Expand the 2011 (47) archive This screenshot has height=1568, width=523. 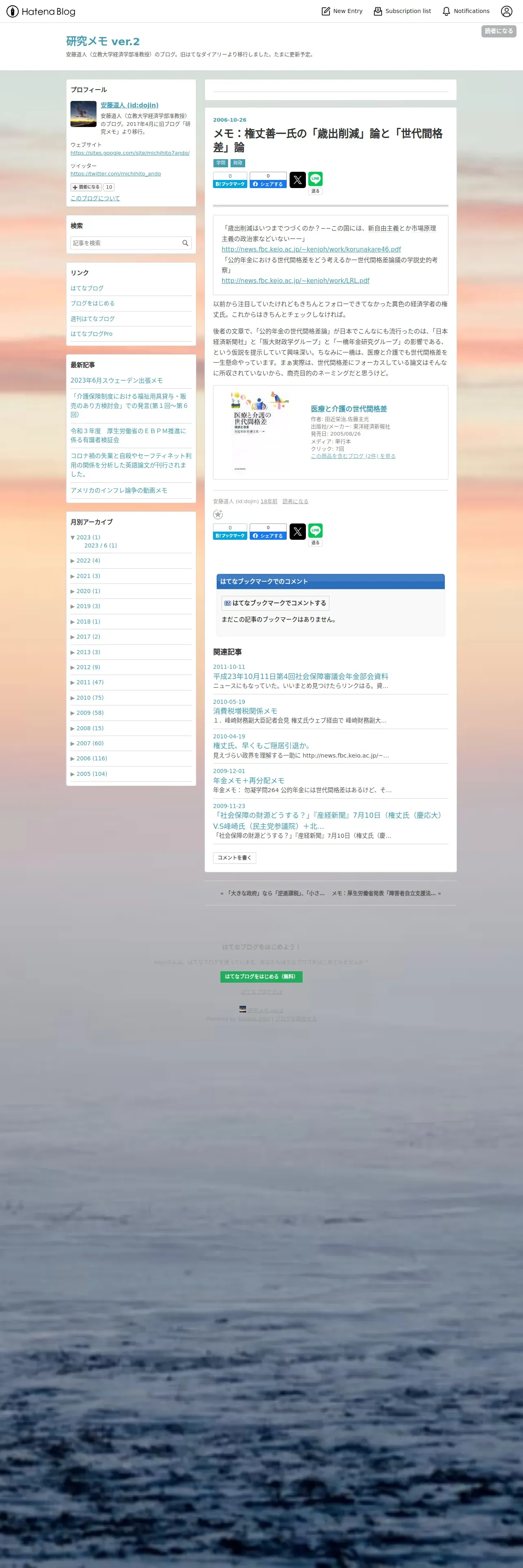point(73,682)
